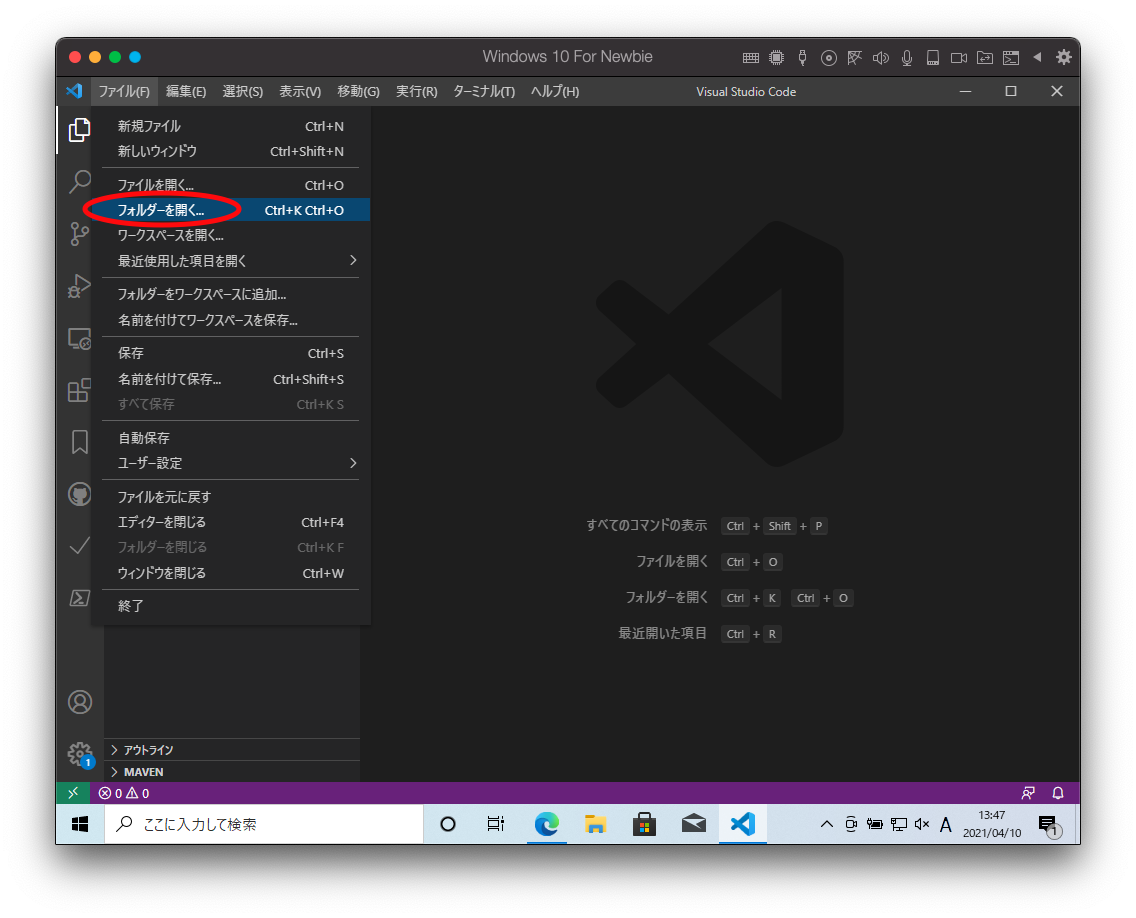1136x918 pixels.
Task: Choose ファイルを元に戻す menu item
Action: [x=230, y=497]
